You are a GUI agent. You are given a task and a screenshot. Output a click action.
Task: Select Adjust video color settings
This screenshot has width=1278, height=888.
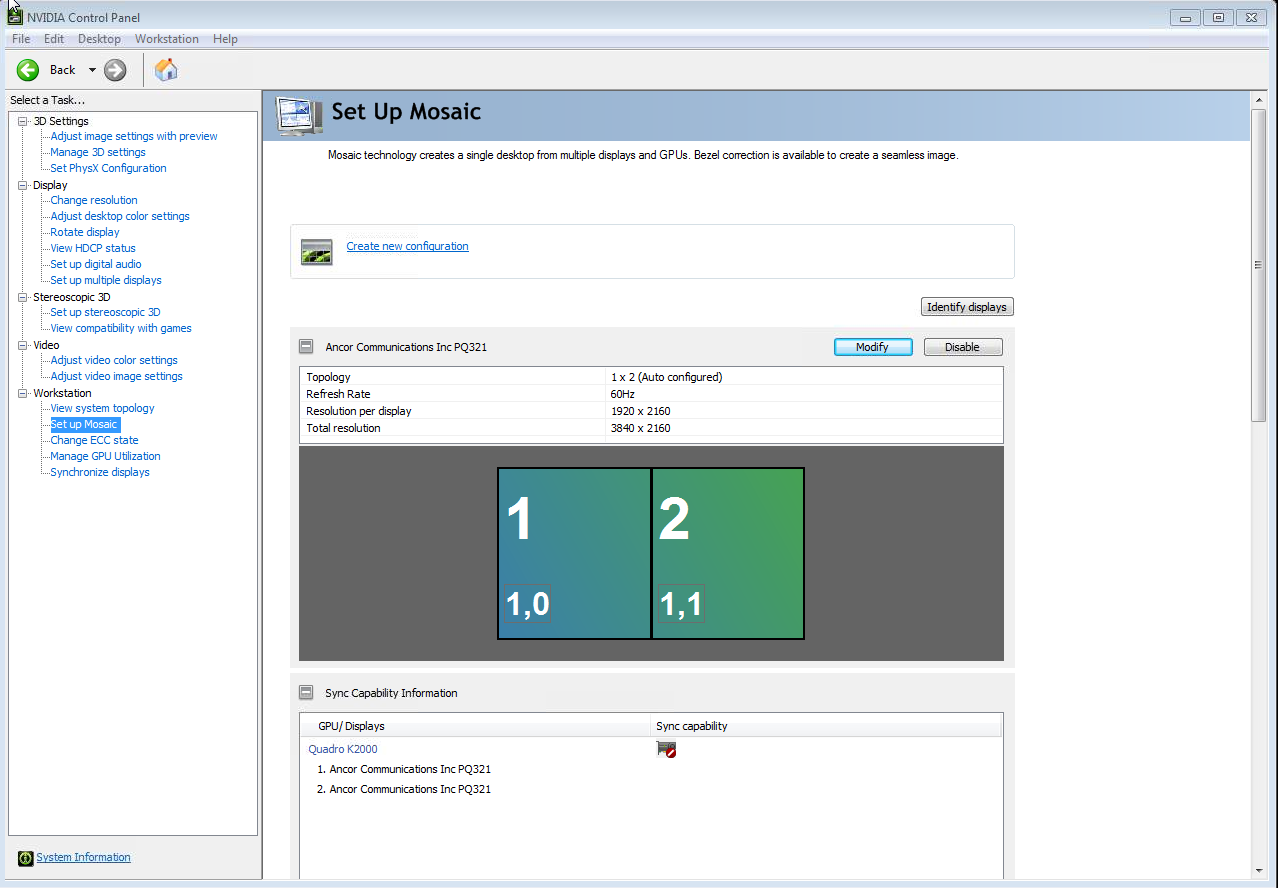114,360
